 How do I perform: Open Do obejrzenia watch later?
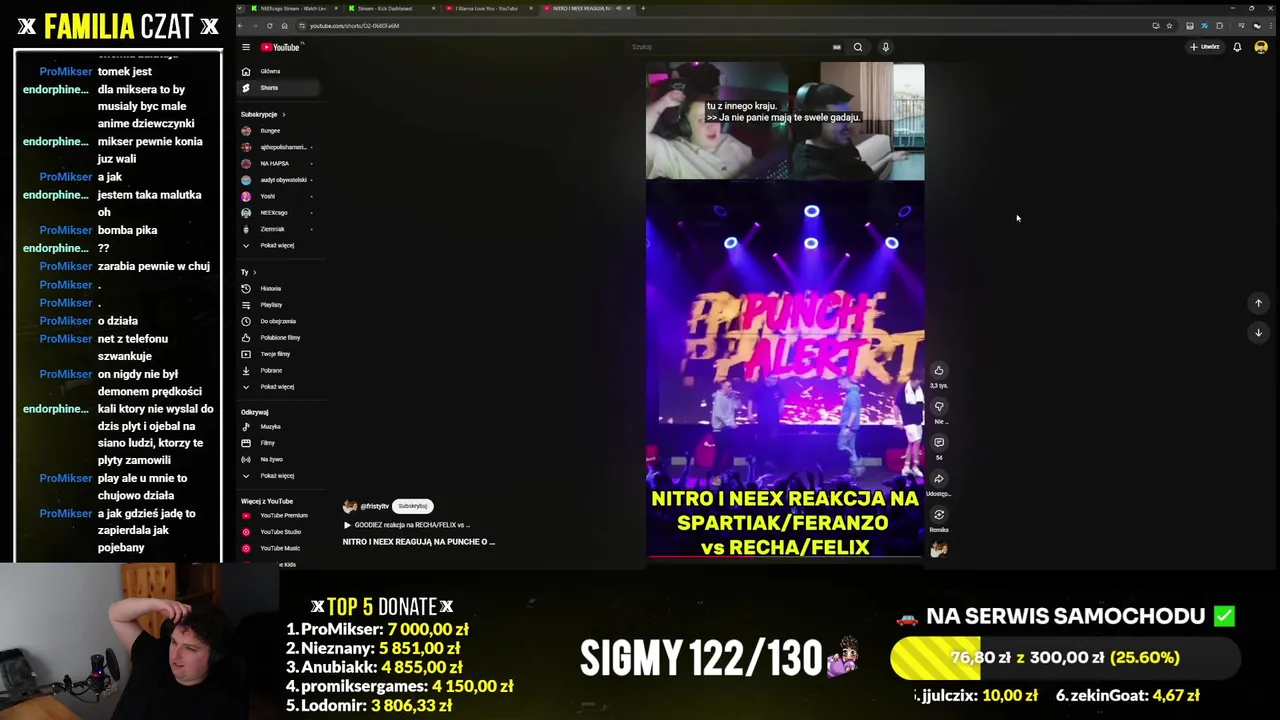click(278, 321)
